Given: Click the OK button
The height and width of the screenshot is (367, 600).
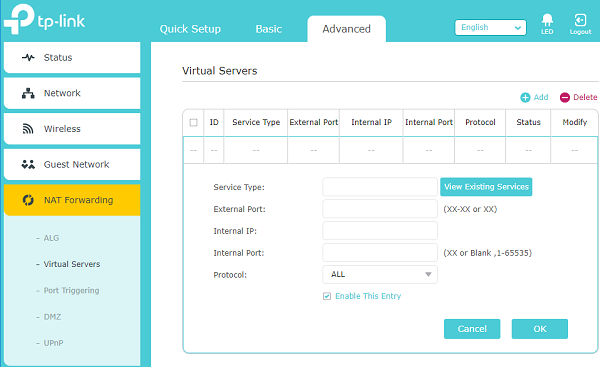Looking at the screenshot, I should [x=540, y=329].
